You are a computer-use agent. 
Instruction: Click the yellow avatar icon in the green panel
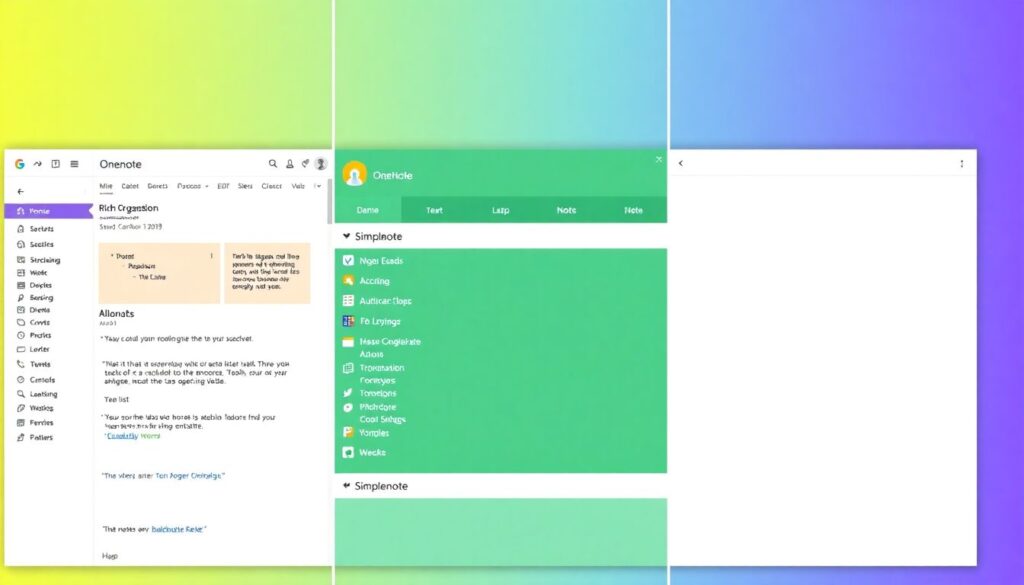[x=354, y=175]
